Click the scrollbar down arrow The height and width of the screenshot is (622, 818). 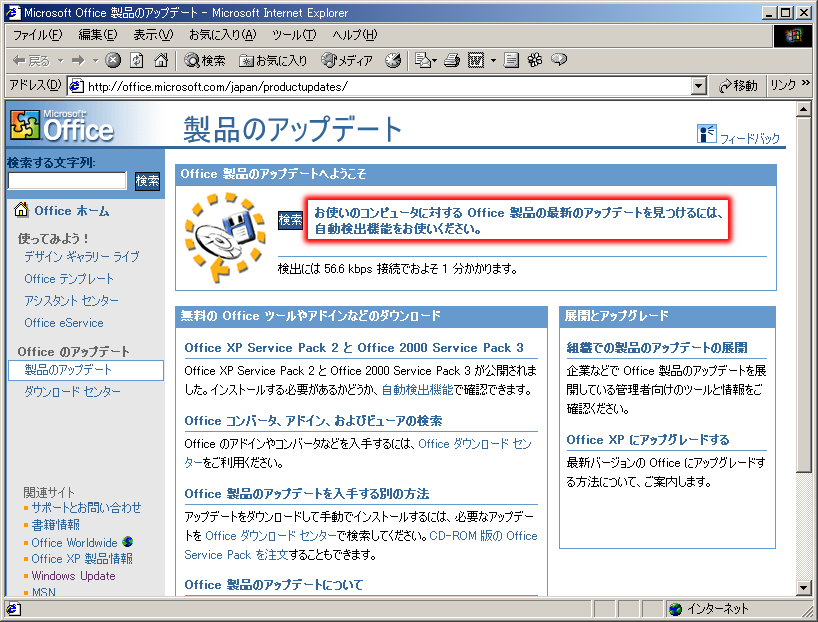tap(803, 587)
